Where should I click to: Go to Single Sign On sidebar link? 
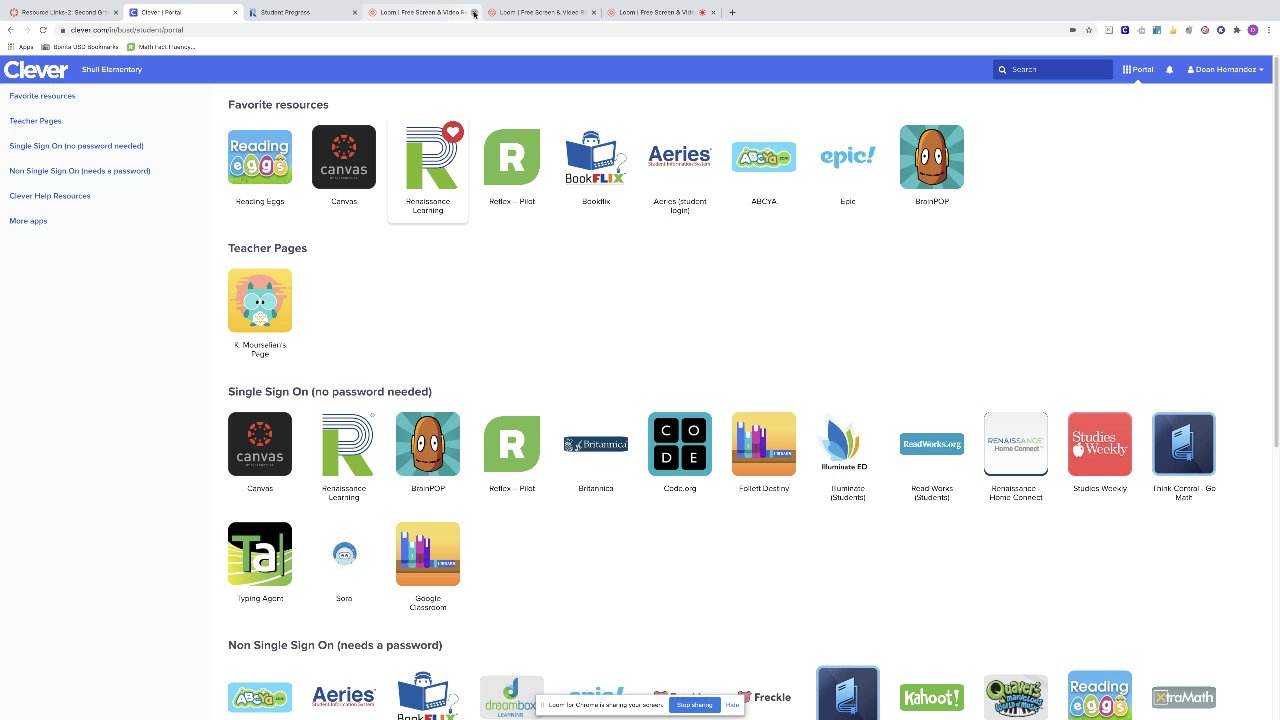coord(76,146)
